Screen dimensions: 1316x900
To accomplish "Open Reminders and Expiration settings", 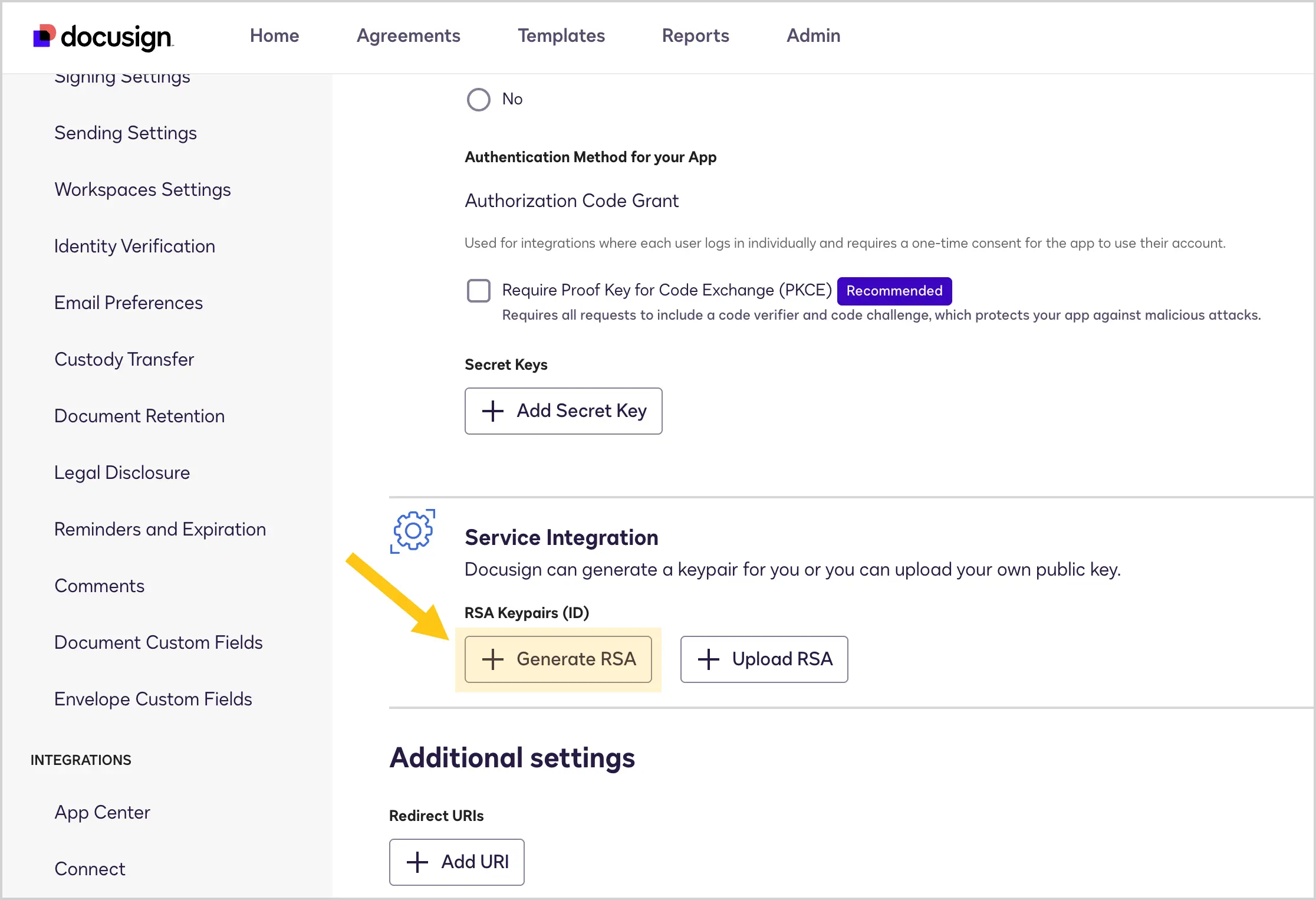I will (x=160, y=530).
